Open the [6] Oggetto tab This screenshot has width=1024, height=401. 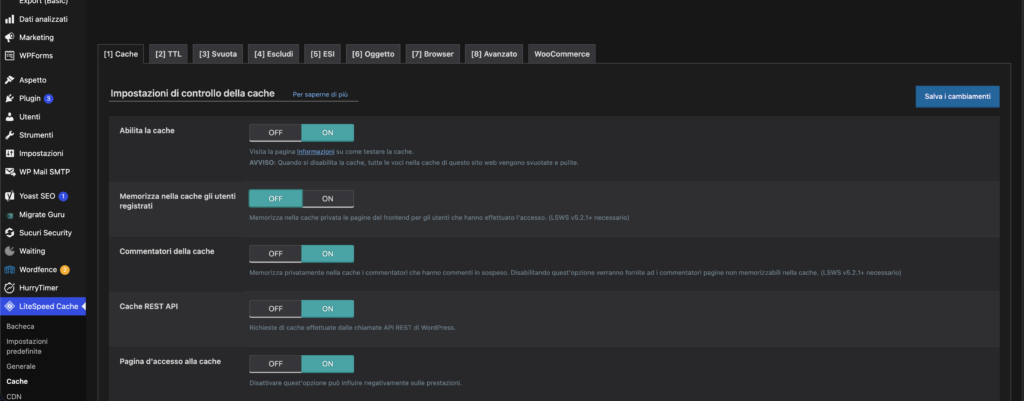pyautogui.click(x=373, y=54)
